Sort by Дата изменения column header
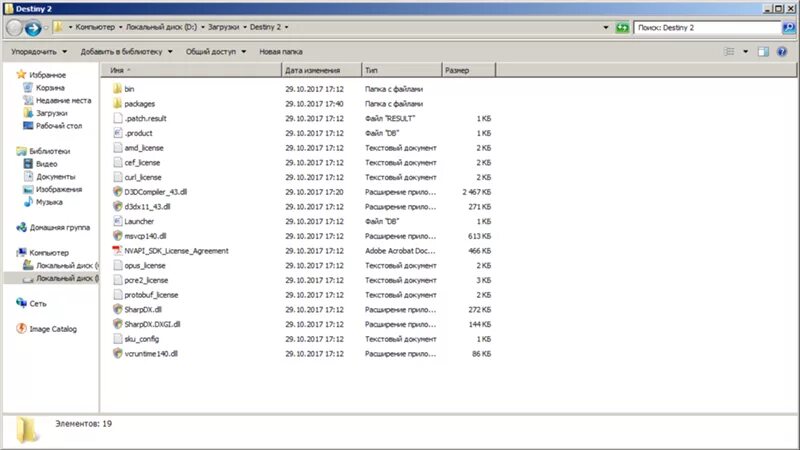Viewport: 800px width, 450px height. pos(321,70)
